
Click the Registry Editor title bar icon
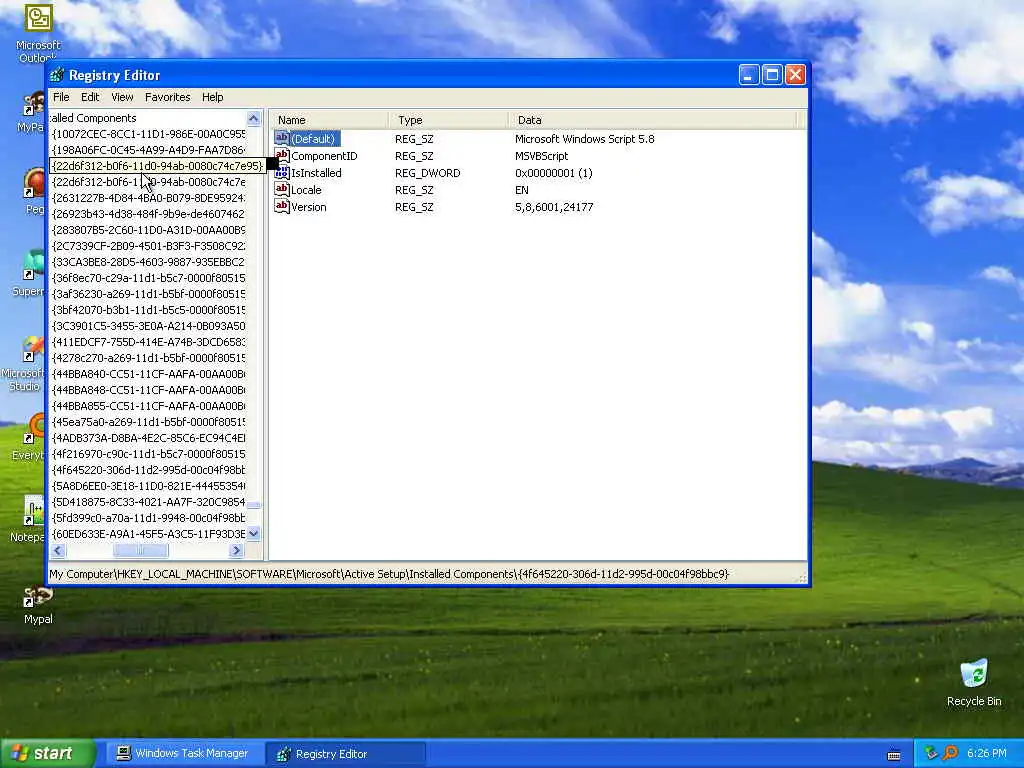(57, 75)
